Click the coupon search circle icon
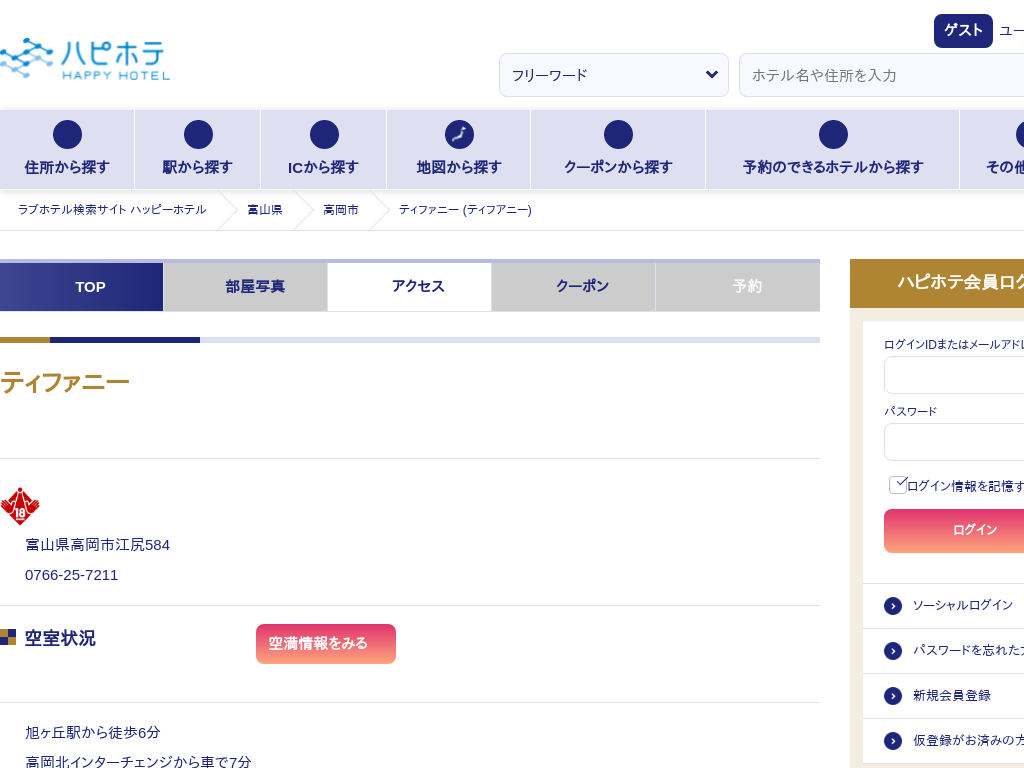Screen dimensions: 1024x768 (x=618, y=135)
